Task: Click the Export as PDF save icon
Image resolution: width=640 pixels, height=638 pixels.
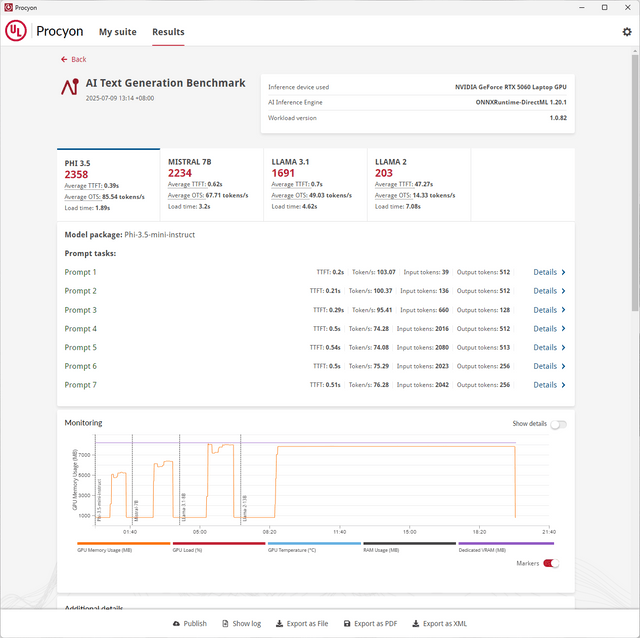Action: (x=347, y=623)
